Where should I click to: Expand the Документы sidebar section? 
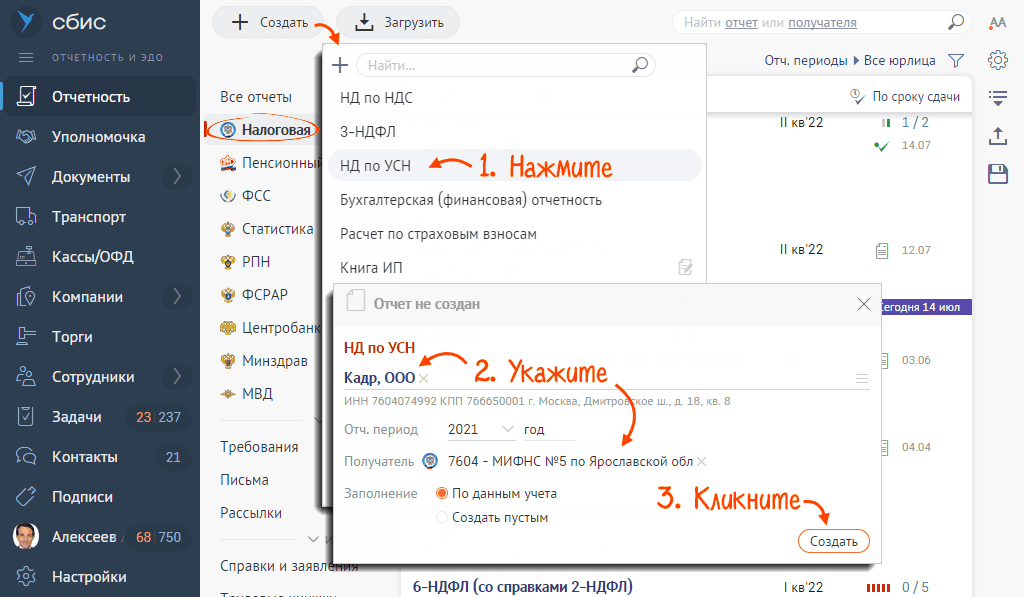[x=177, y=177]
